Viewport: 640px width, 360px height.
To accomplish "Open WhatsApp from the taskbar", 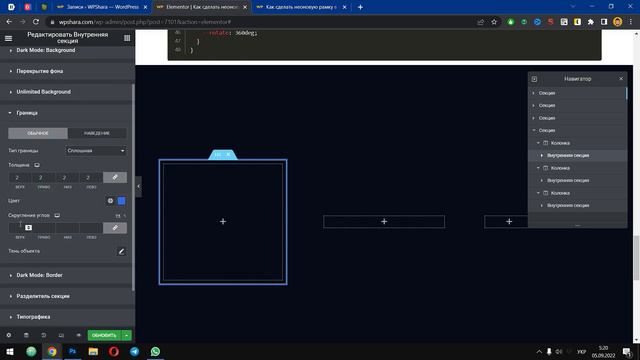I will (156, 351).
